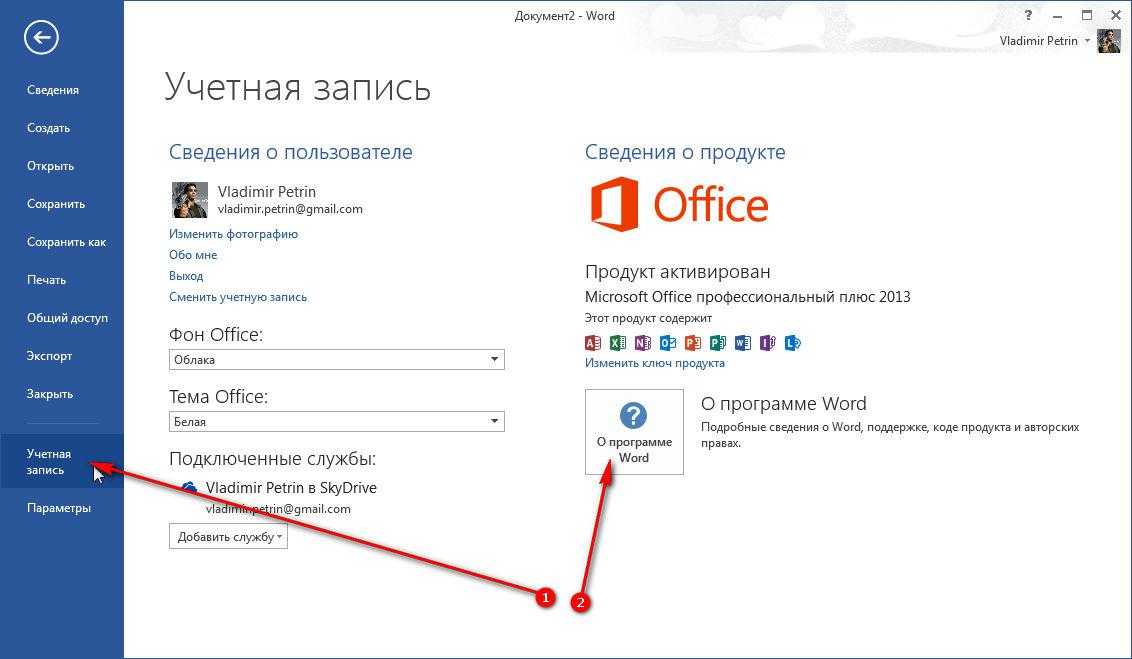1132x659 pixels.
Task: Maximize the Word window
Action: [x=1087, y=15]
